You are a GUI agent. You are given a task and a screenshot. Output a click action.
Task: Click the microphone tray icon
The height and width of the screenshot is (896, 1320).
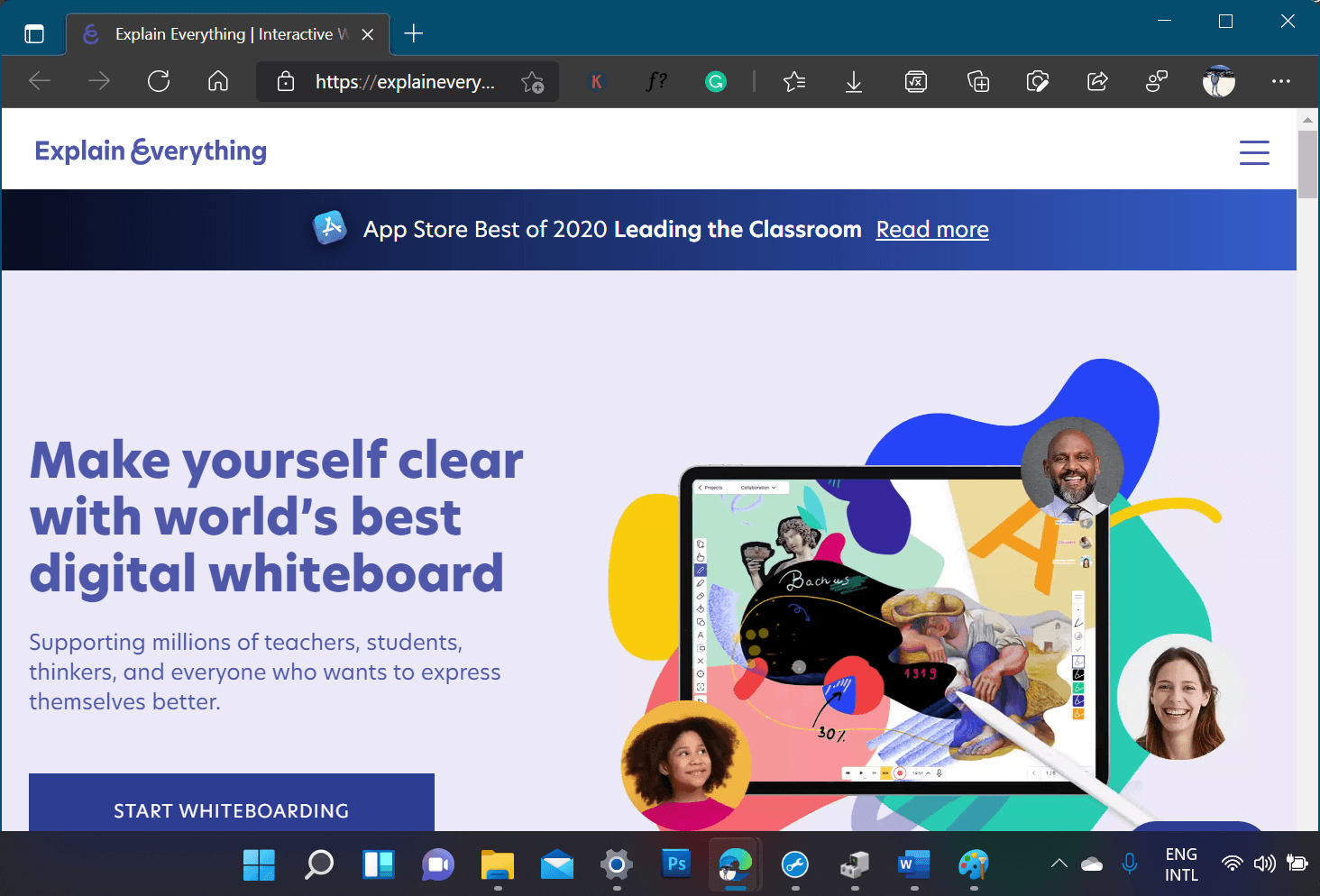tap(1130, 864)
